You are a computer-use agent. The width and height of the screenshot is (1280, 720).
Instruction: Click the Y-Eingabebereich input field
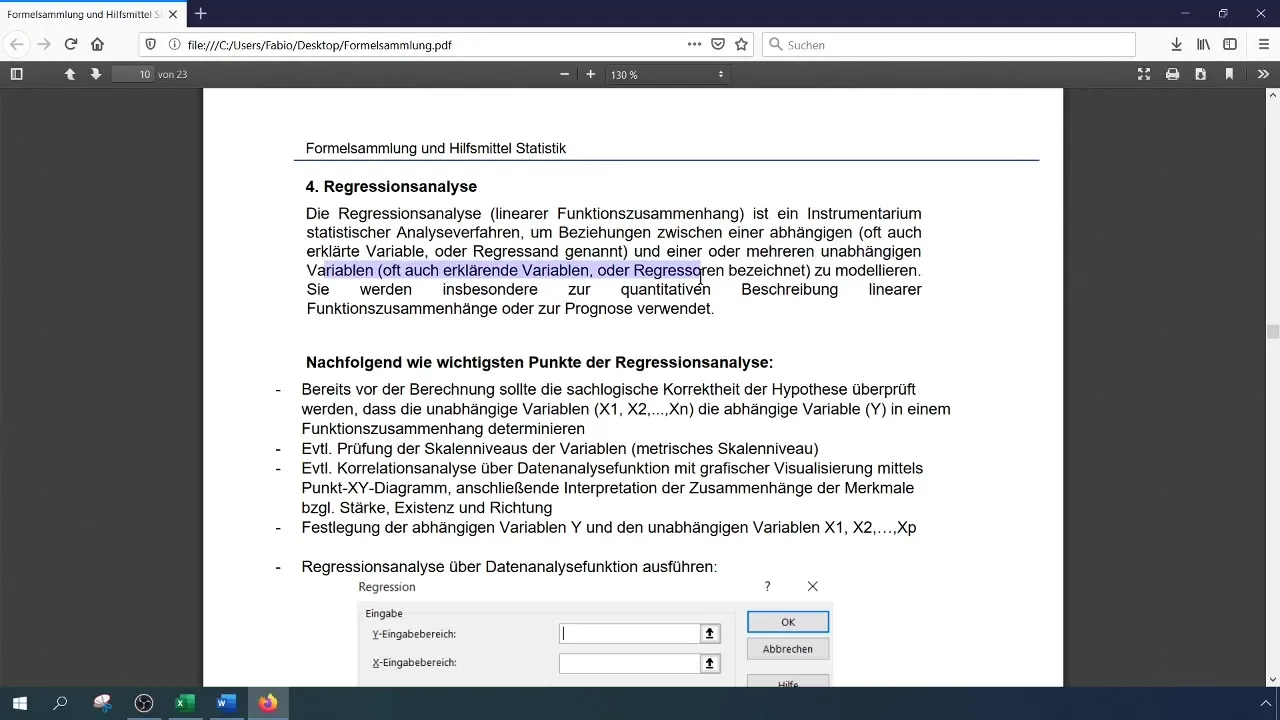pyautogui.click(x=629, y=633)
